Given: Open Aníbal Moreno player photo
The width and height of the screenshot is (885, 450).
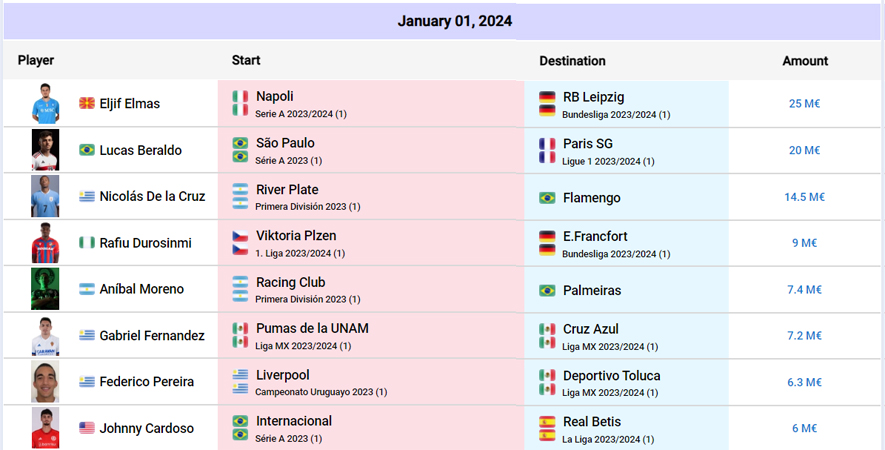Looking at the screenshot, I should pos(45,289).
